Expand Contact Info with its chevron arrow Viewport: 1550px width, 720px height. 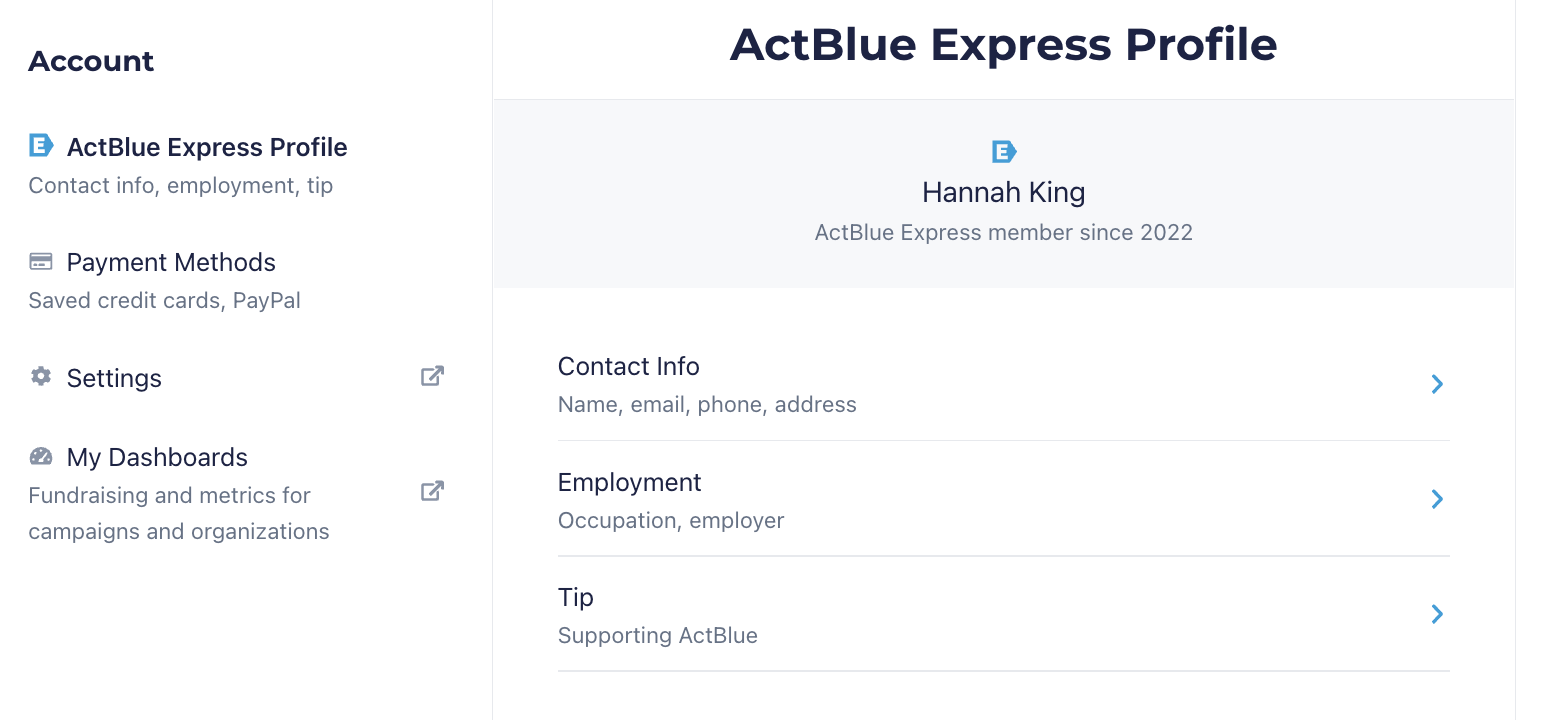[1437, 384]
